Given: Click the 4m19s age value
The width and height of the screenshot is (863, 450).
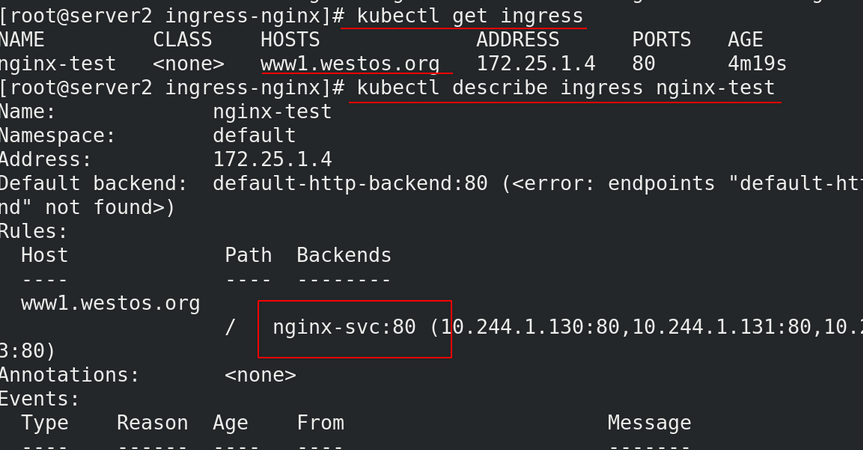Looking at the screenshot, I should (x=757, y=64).
